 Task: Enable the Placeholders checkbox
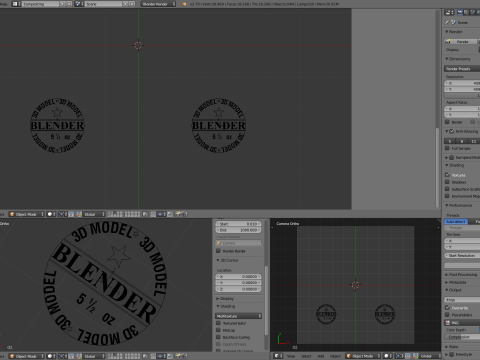coord(448,315)
